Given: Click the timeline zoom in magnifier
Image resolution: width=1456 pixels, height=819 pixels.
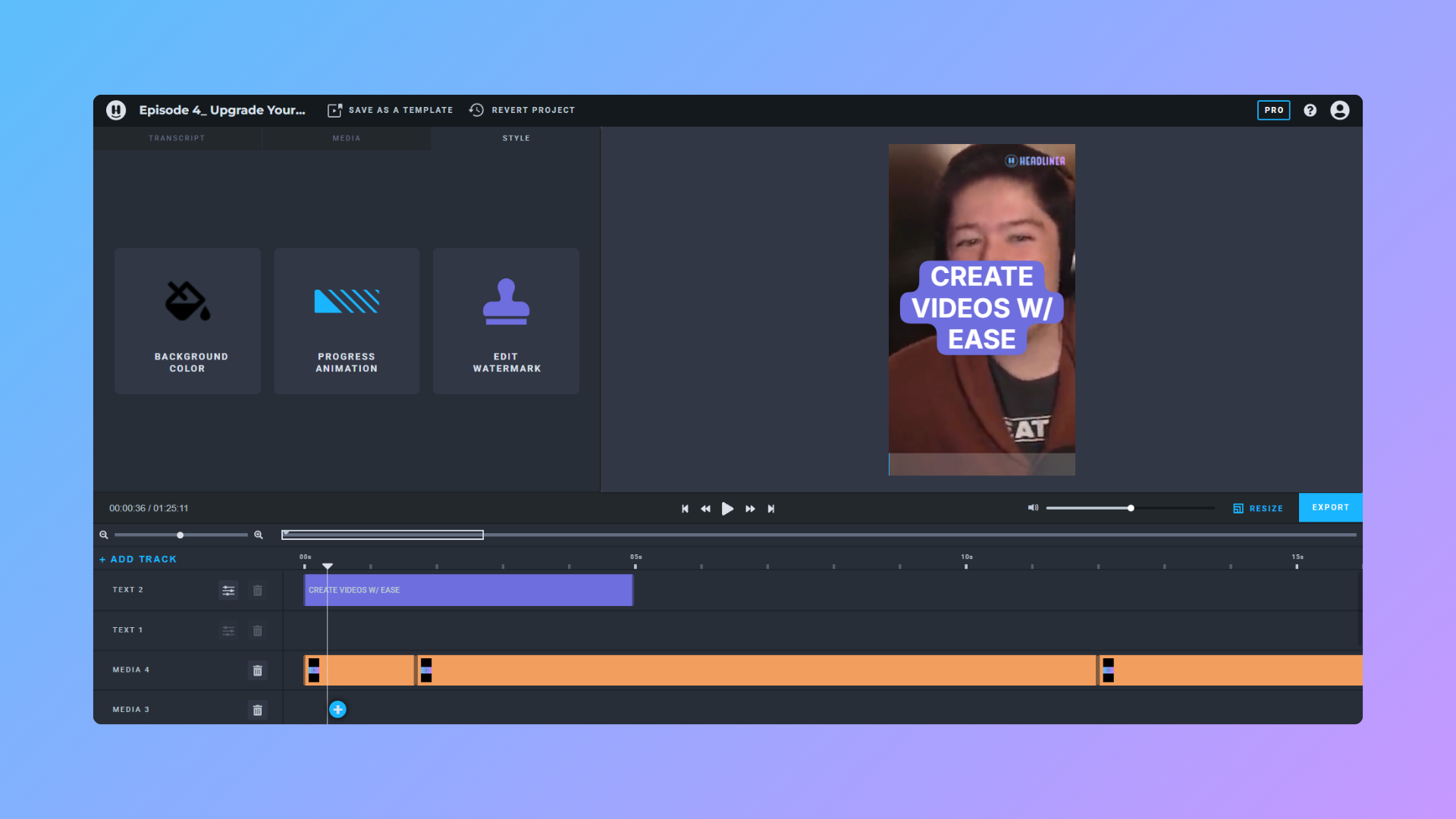Looking at the screenshot, I should click(x=259, y=535).
